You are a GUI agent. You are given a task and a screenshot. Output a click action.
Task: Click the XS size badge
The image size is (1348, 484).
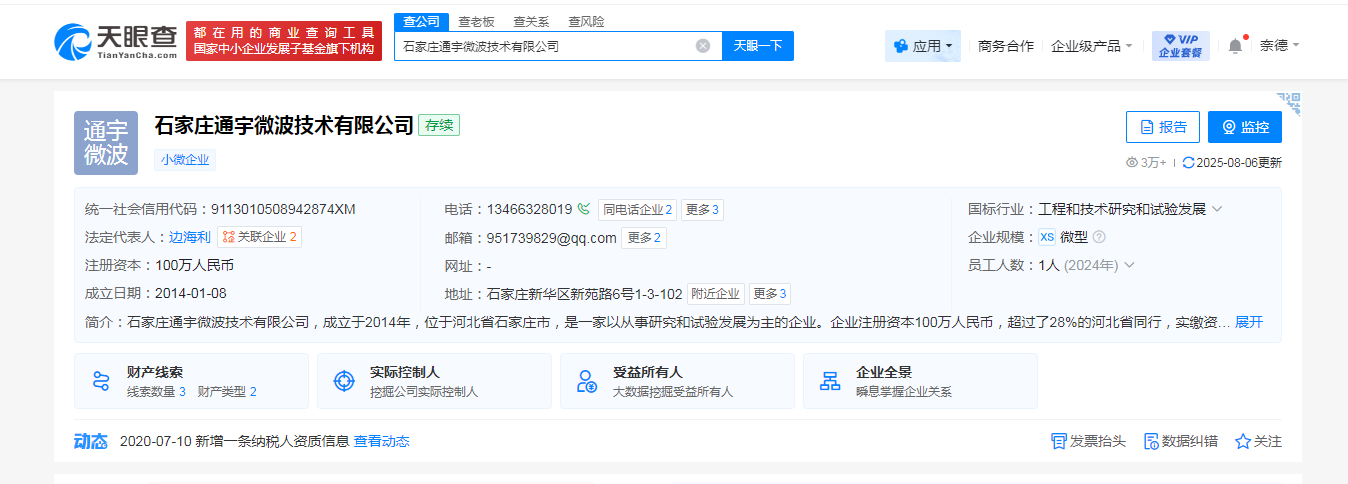(1047, 237)
